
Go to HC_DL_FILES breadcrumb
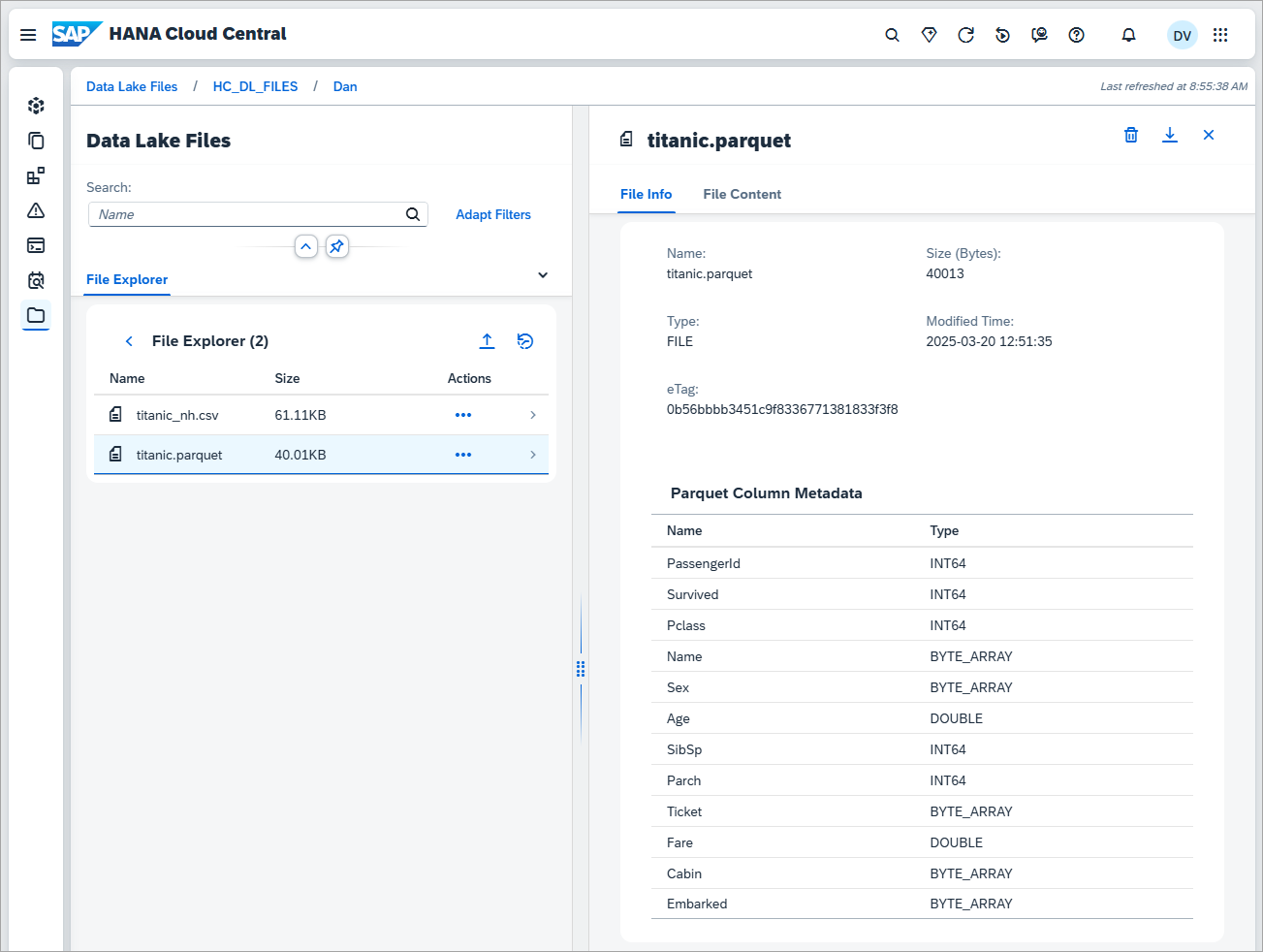(256, 86)
